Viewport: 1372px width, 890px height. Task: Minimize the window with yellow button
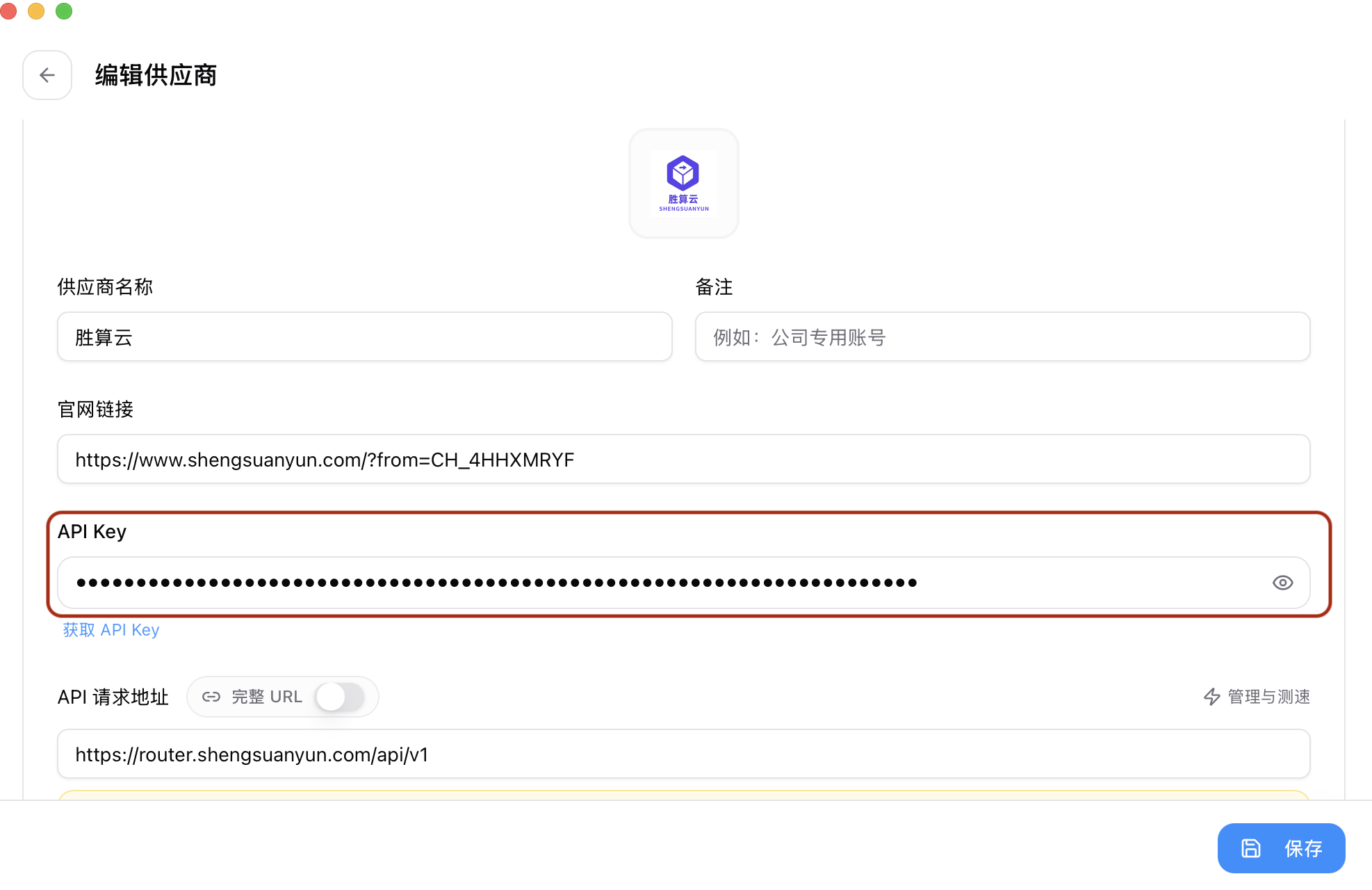click(36, 11)
